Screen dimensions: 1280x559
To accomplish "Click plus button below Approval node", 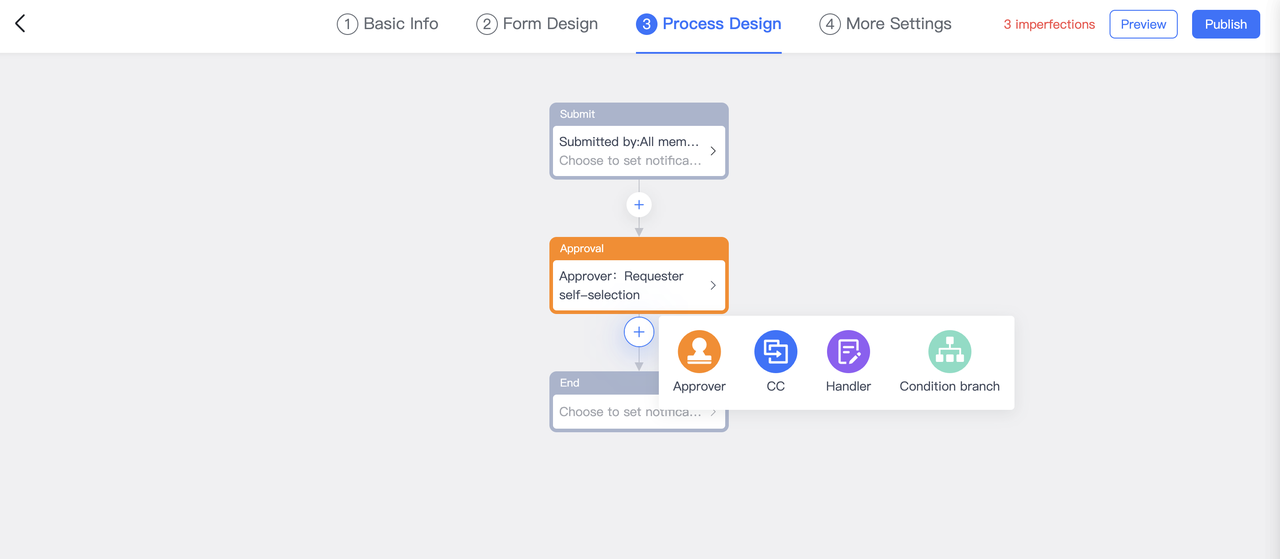I will pyautogui.click(x=639, y=332).
